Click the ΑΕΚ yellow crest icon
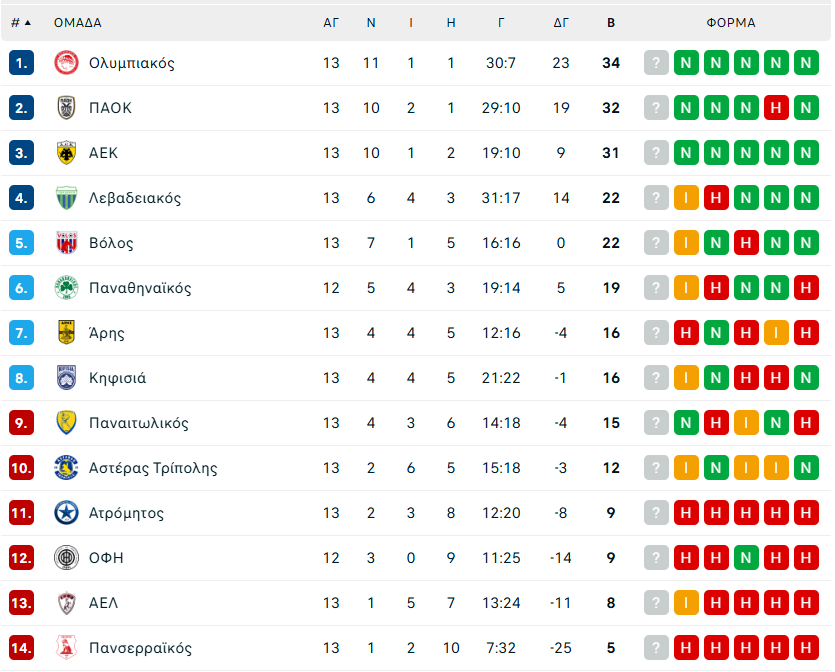Viewport: 835px width, 672px height. (67, 153)
